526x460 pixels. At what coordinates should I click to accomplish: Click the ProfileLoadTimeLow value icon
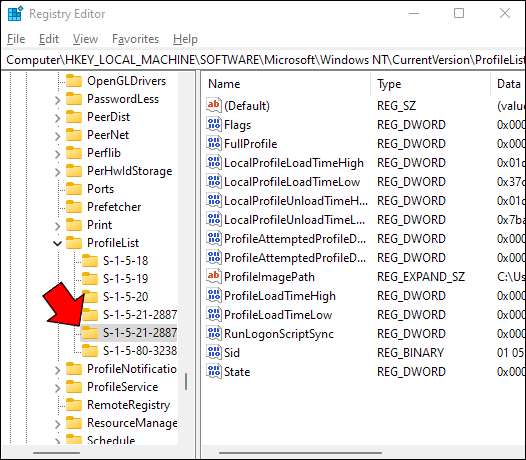click(x=214, y=315)
